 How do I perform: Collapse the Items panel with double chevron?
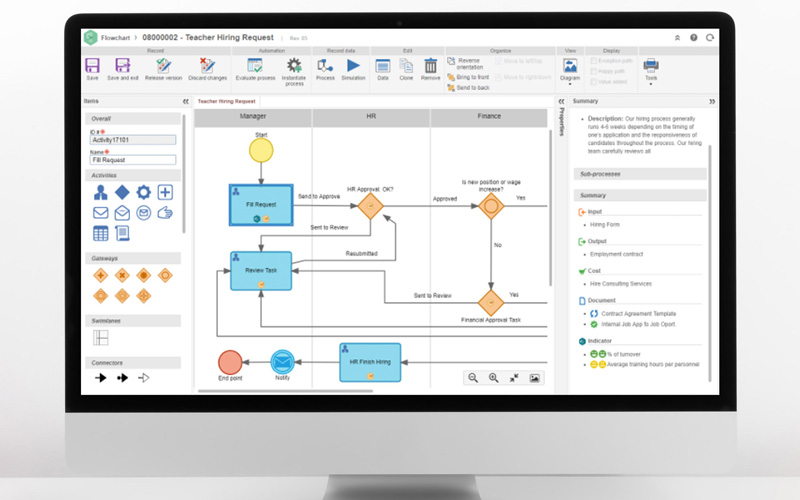click(x=185, y=101)
